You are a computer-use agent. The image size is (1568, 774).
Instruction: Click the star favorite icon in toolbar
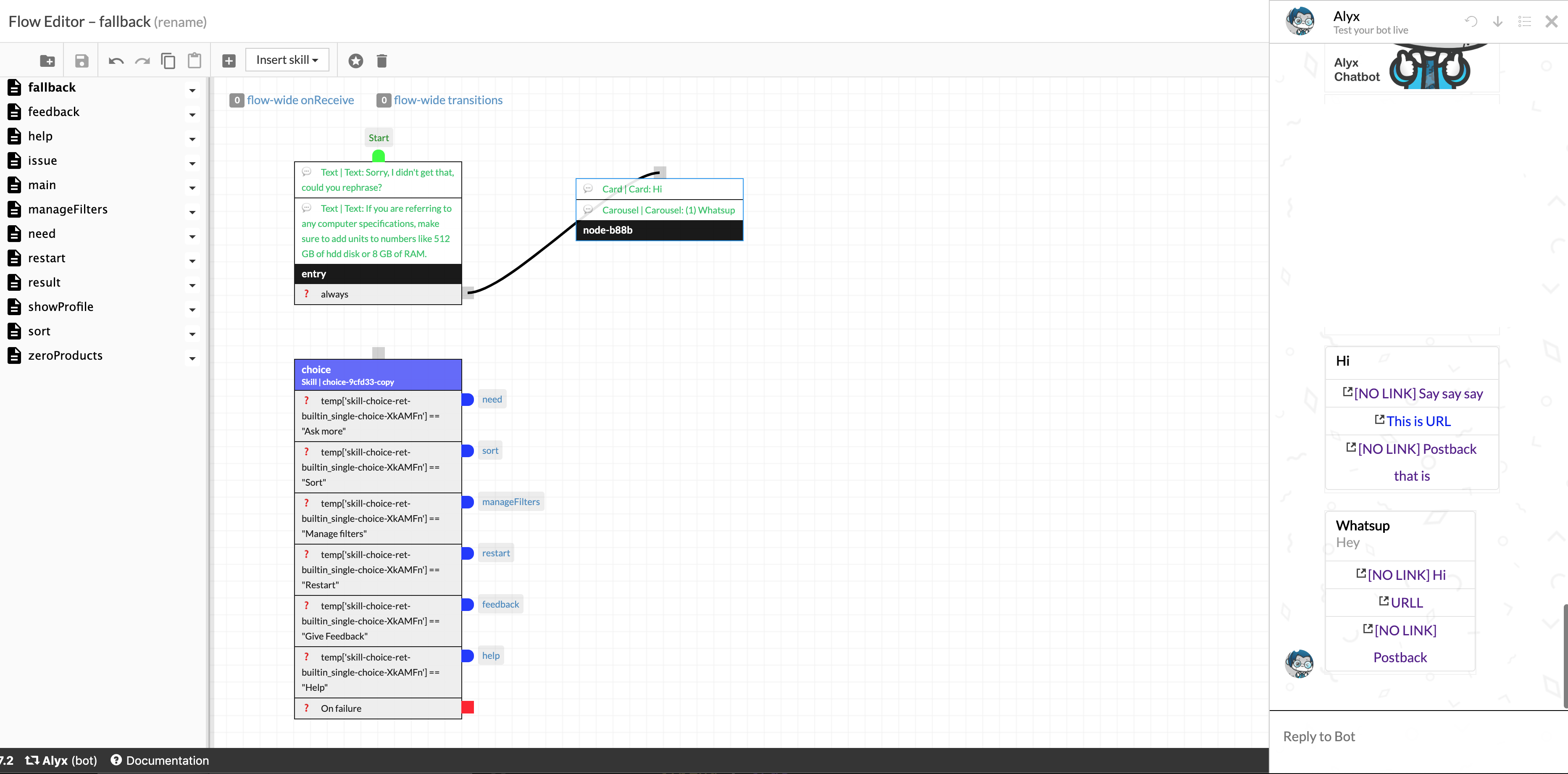[355, 60]
